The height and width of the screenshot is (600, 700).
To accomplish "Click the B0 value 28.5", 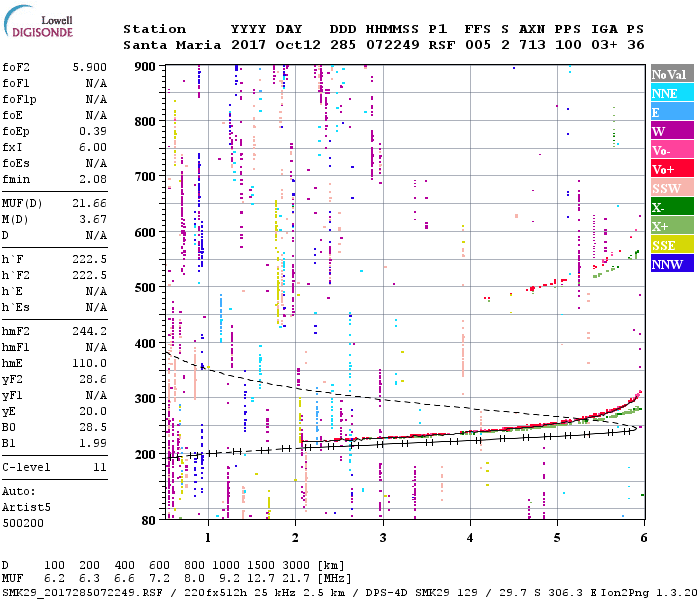I will [93, 427].
